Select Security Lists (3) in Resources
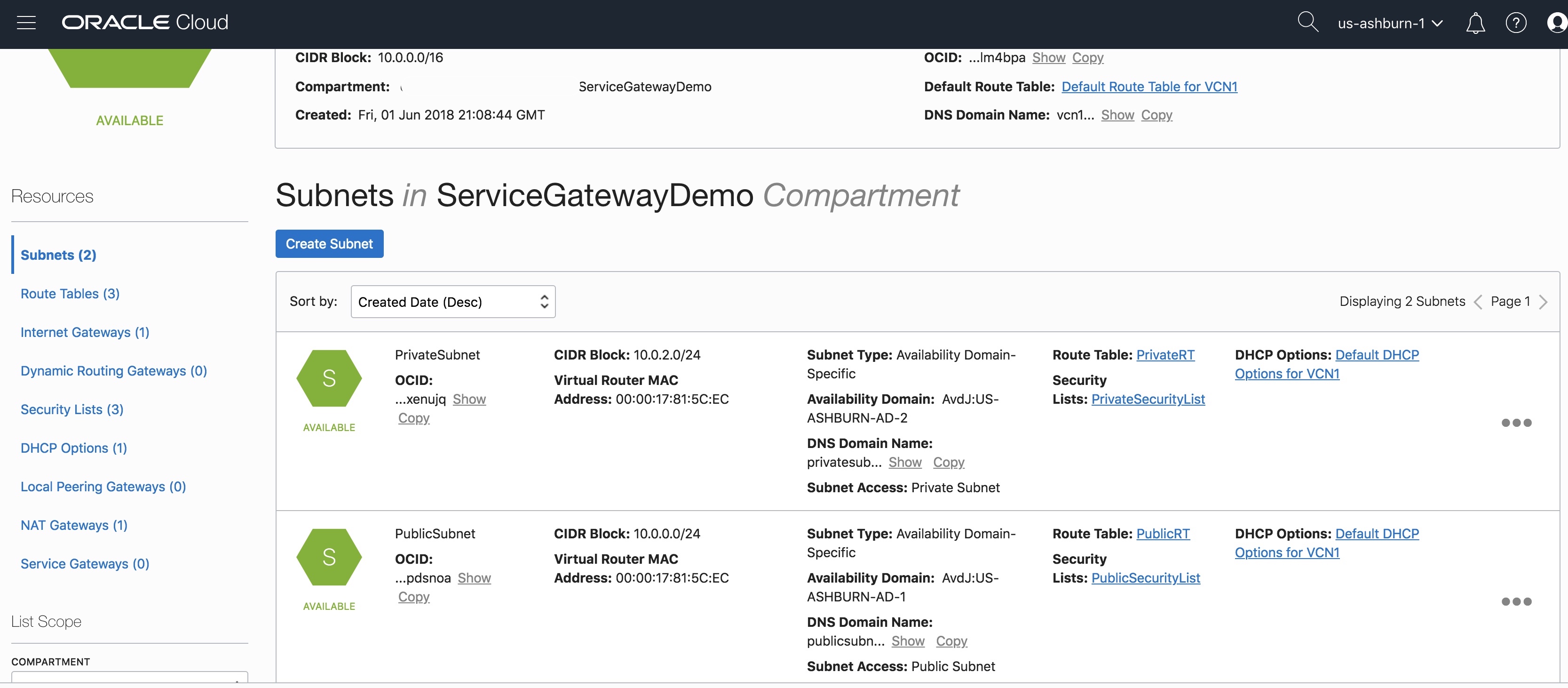 coord(72,409)
